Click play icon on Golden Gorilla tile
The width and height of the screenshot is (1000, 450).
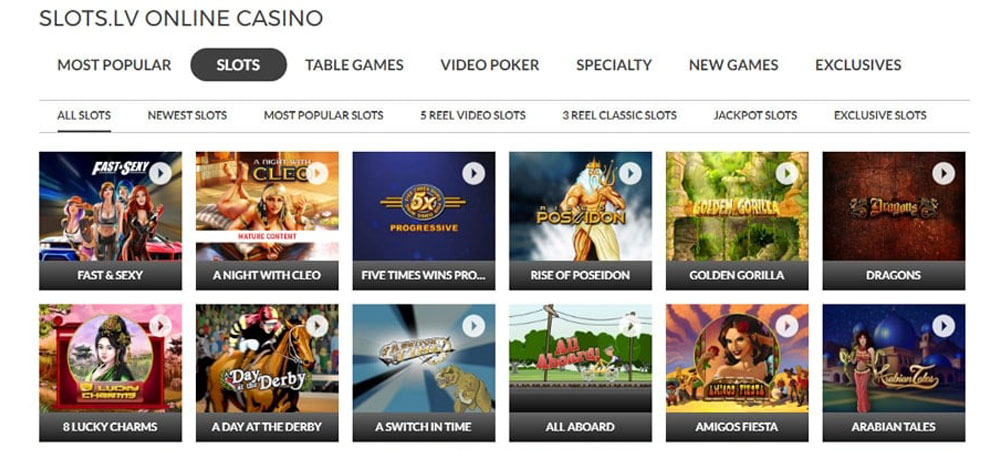[787, 173]
